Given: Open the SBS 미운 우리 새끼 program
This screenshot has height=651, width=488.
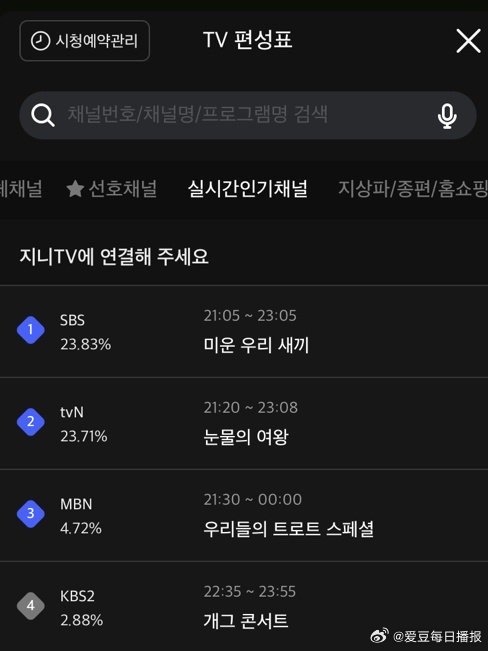Looking at the screenshot, I should (244, 332).
